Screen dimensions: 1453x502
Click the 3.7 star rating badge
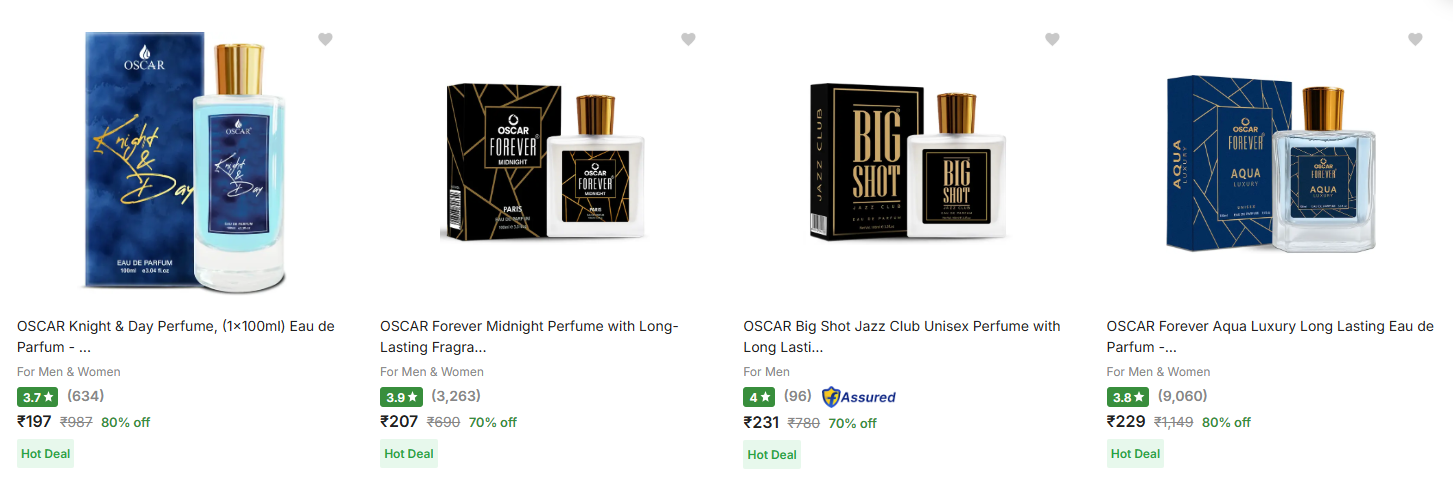tap(39, 397)
